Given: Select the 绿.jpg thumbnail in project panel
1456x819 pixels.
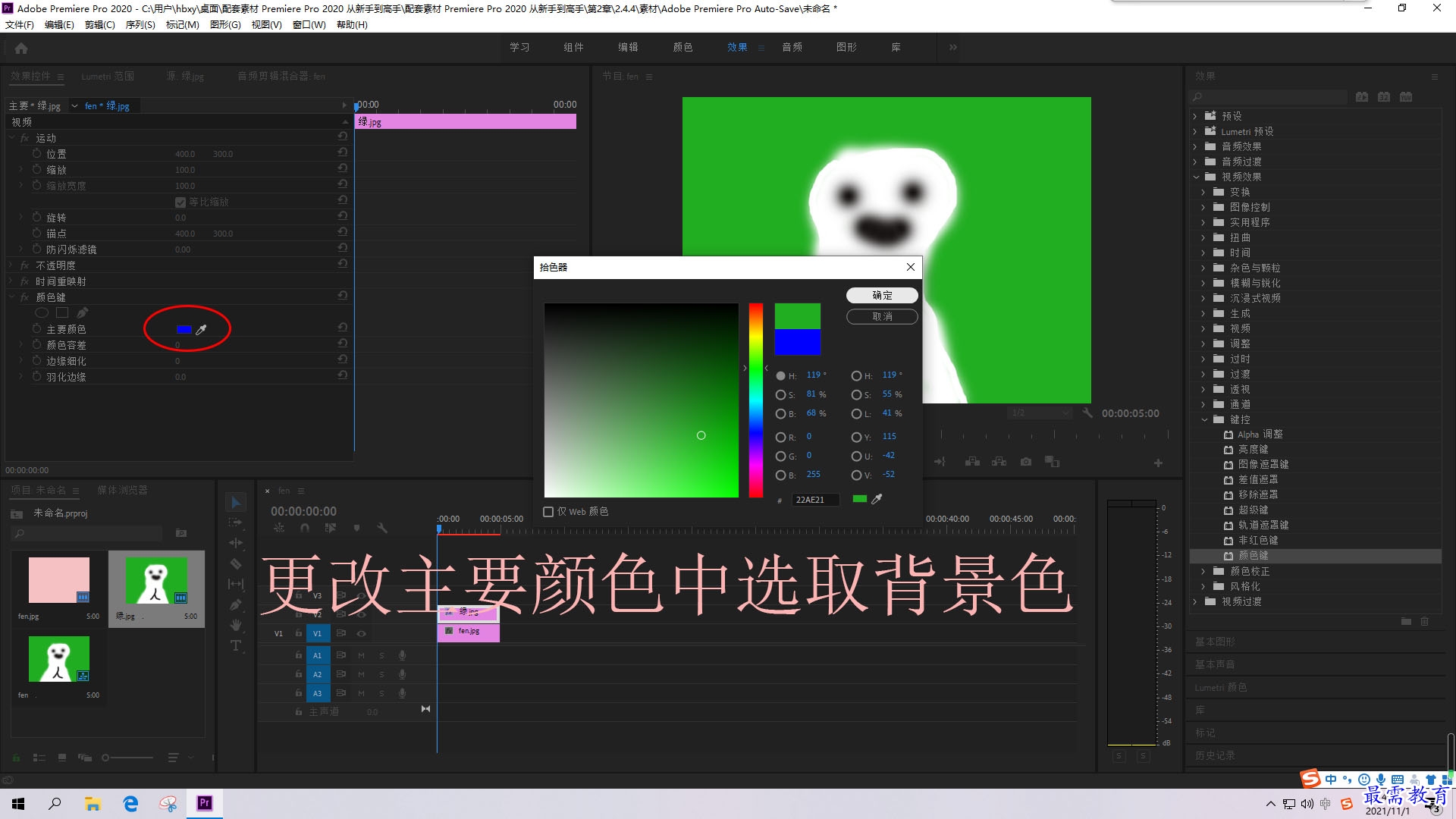Looking at the screenshot, I should 156,581.
